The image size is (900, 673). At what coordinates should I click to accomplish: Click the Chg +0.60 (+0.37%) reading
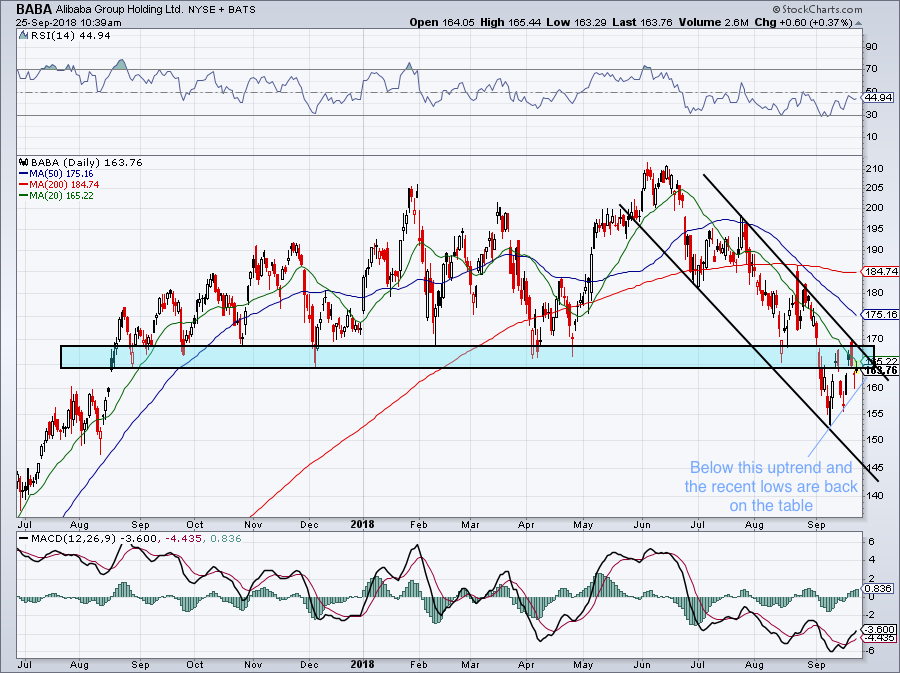(803, 22)
